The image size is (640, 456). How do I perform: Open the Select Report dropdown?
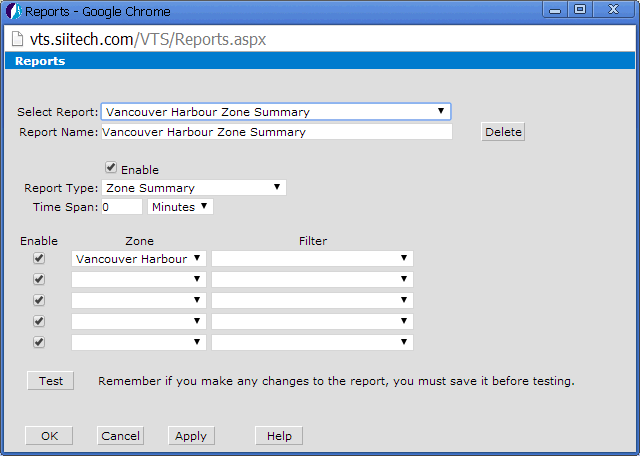[275, 112]
